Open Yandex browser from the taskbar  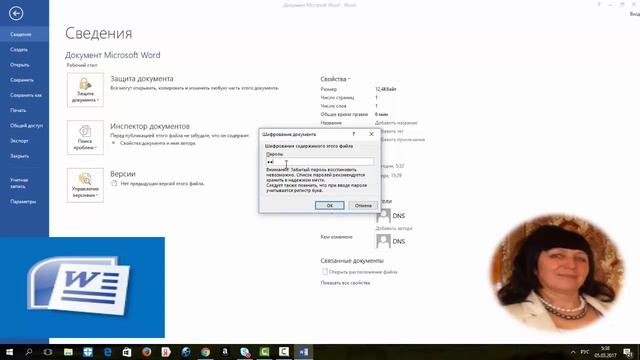click(x=166, y=352)
